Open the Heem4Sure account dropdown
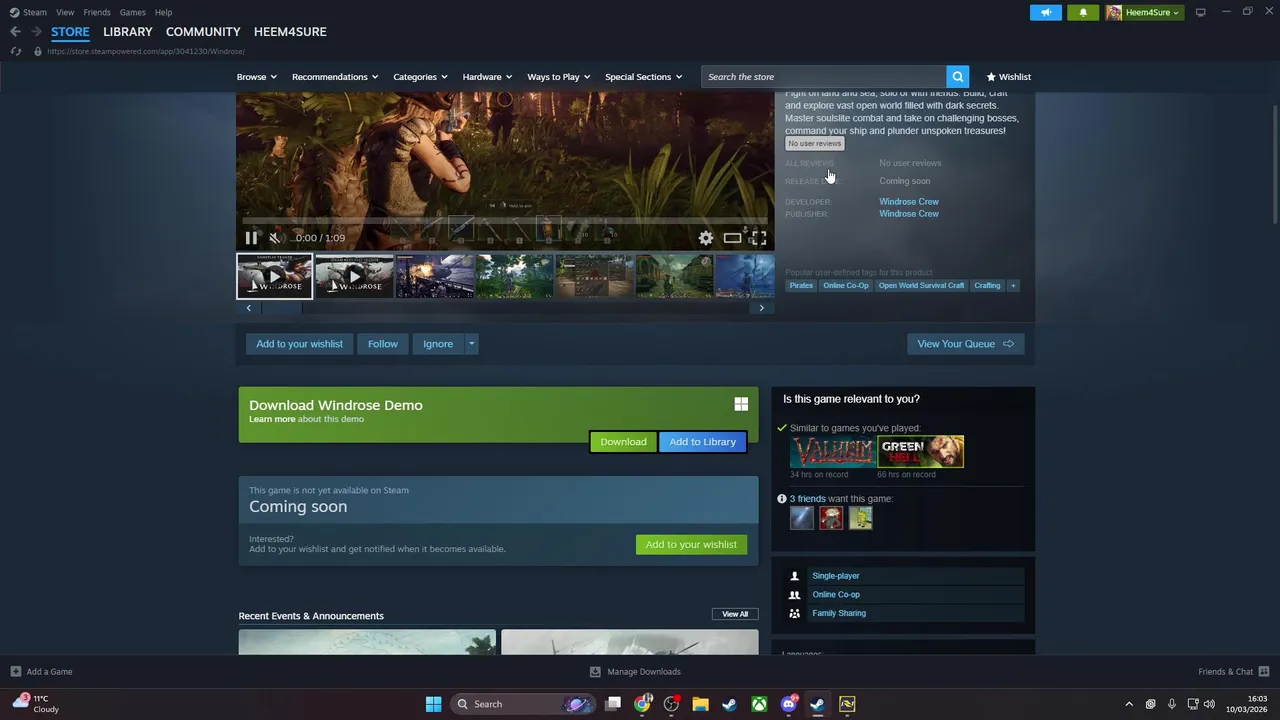The width and height of the screenshot is (1280, 720). click(x=1144, y=12)
